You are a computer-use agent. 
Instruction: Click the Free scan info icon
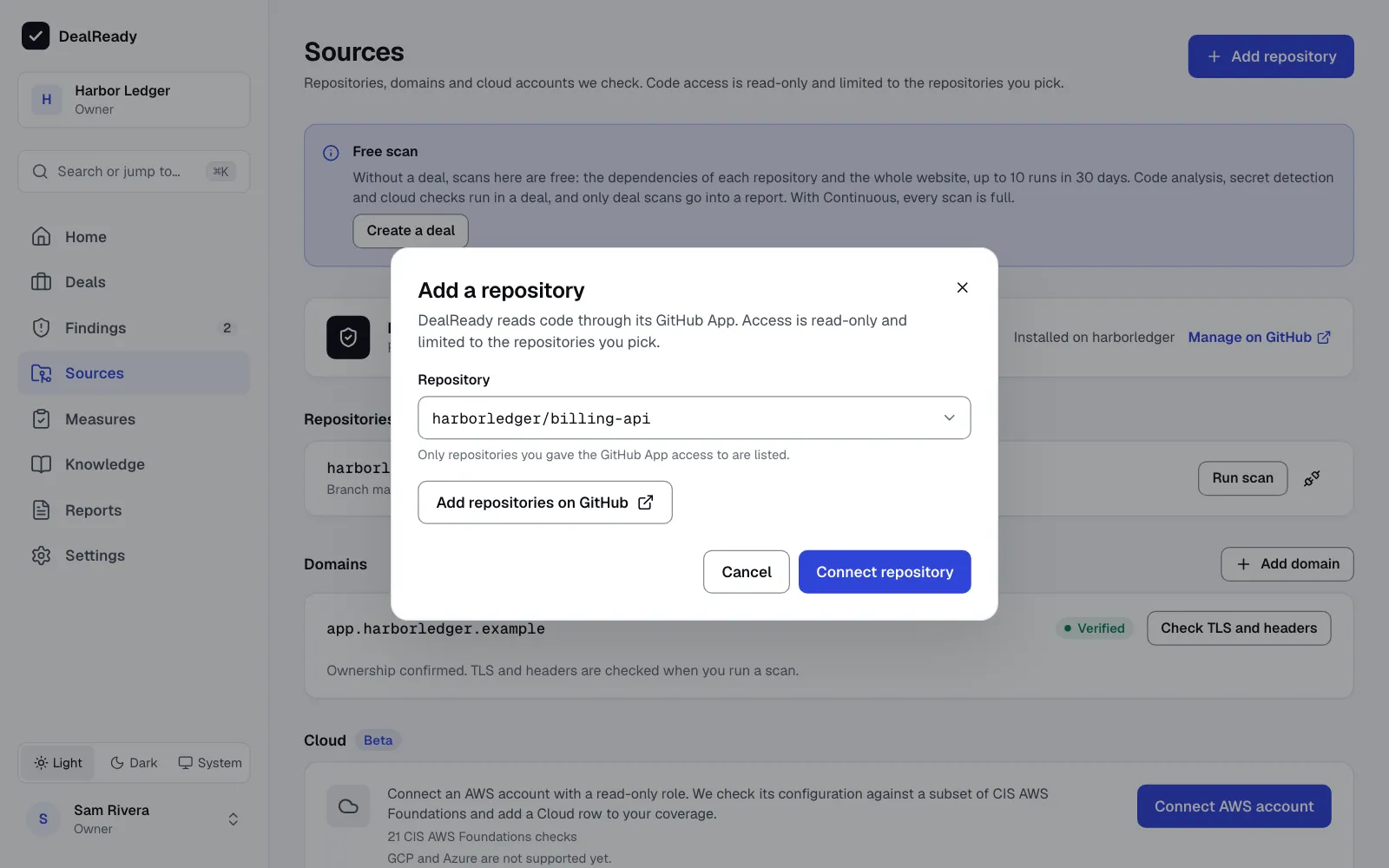point(331,153)
